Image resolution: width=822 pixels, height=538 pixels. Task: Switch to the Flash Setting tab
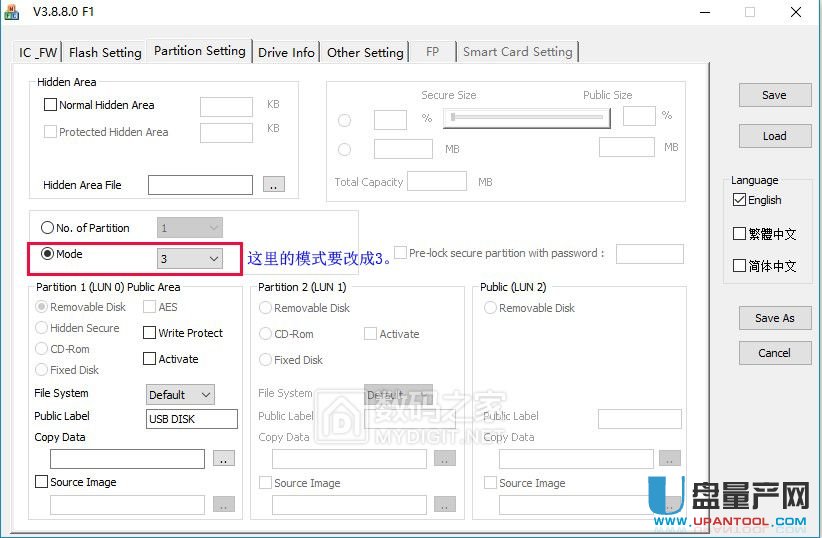[105, 52]
